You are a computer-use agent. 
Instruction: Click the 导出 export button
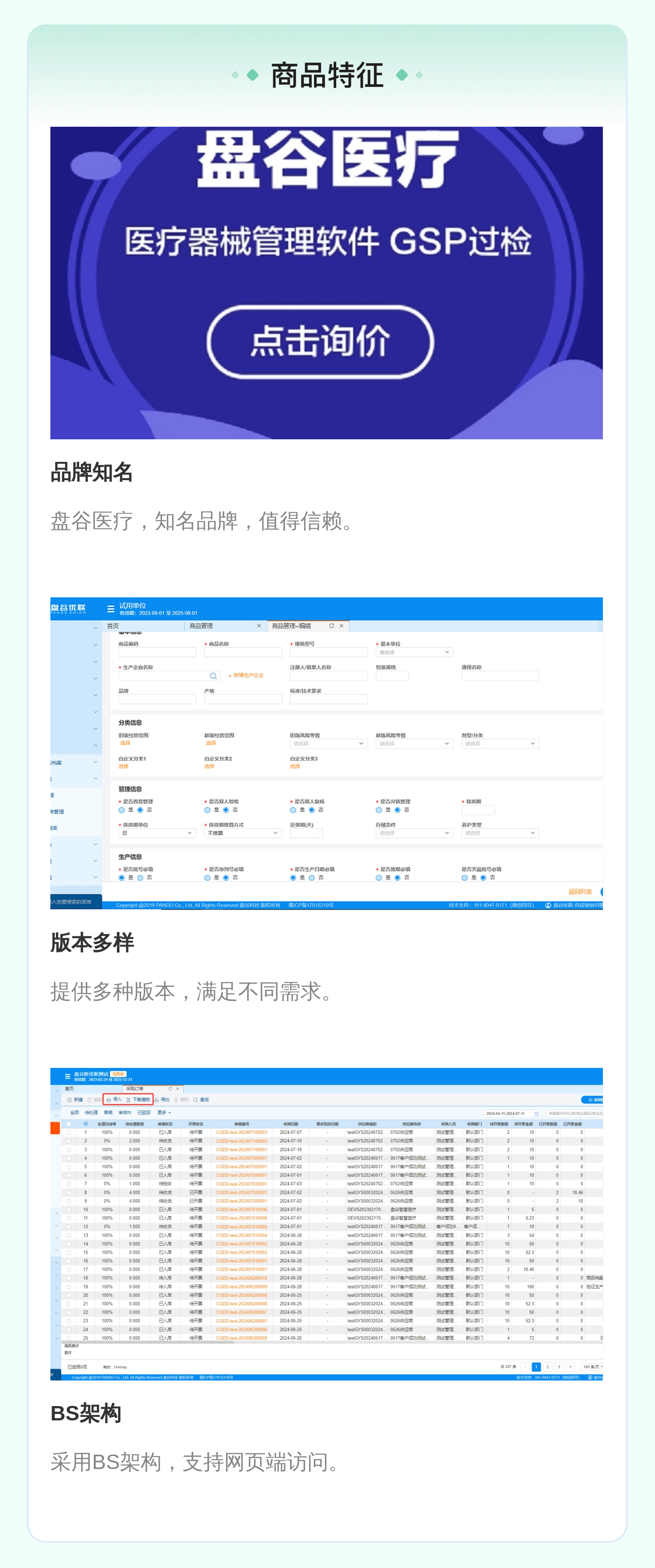point(162,1100)
